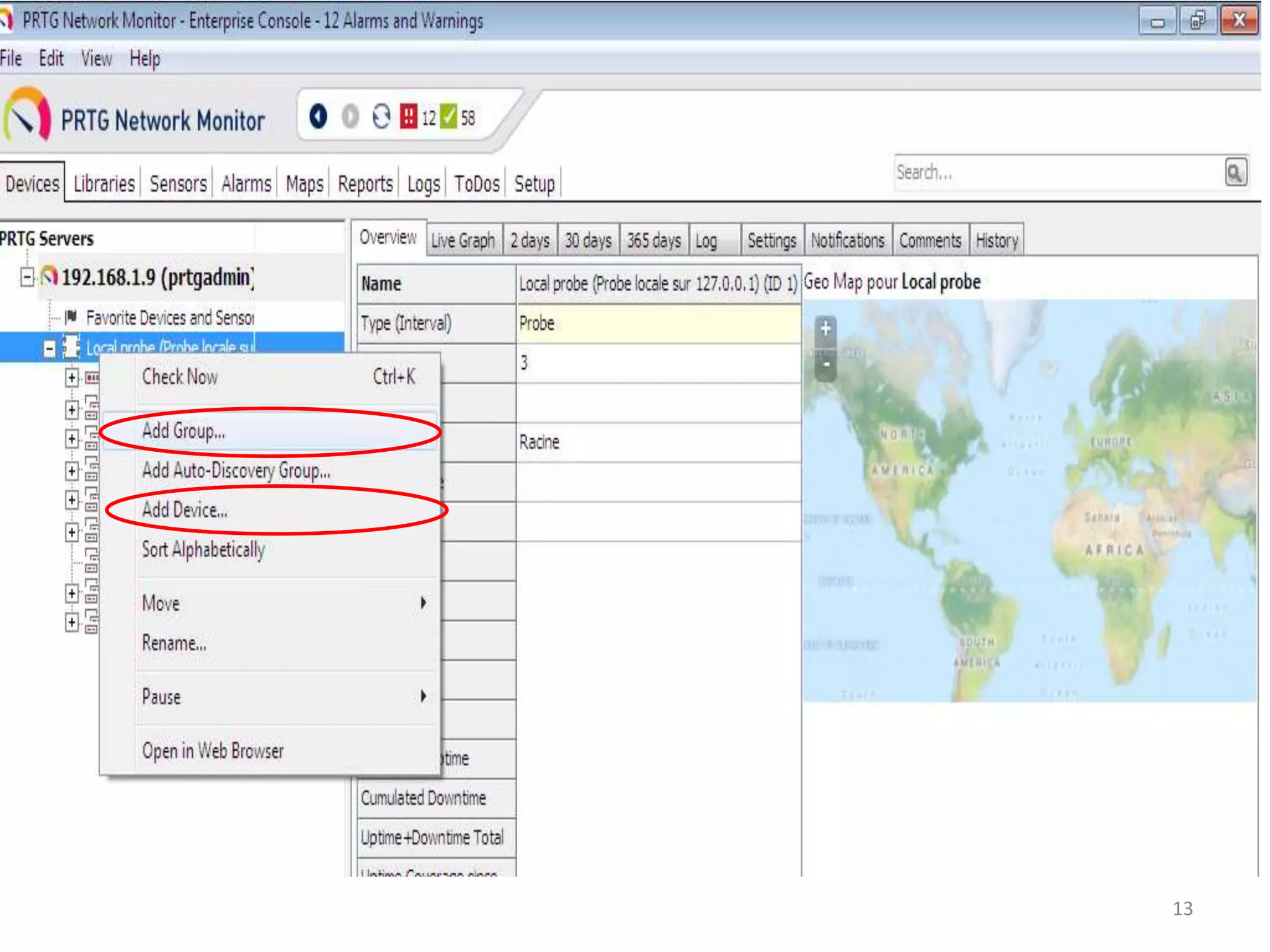The height and width of the screenshot is (952, 1270).
Task: Choose Add Group from the context menu
Action: tap(184, 431)
